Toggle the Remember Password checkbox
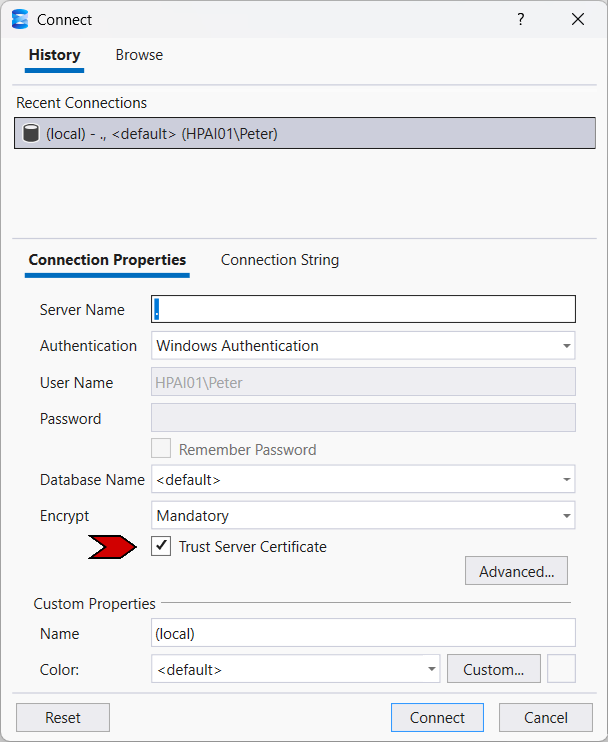Image resolution: width=608 pixels, height=742 pixels. (160, 449)
